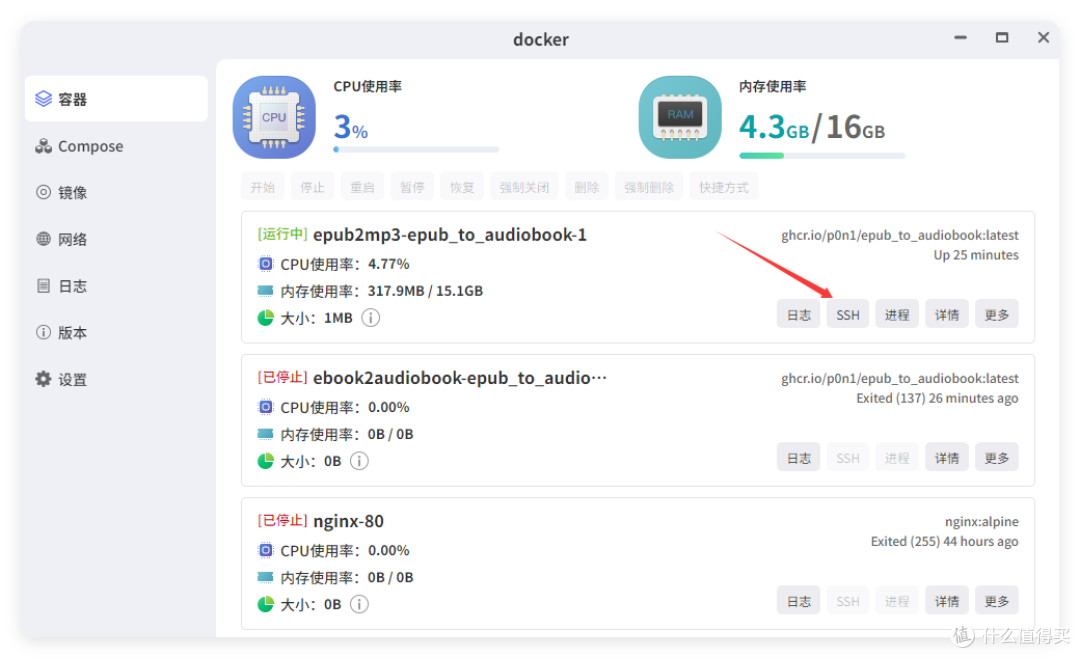Click the nginx:alpine image label
The height and width of the screenshot is (658, 1080).
pos(982,522)
